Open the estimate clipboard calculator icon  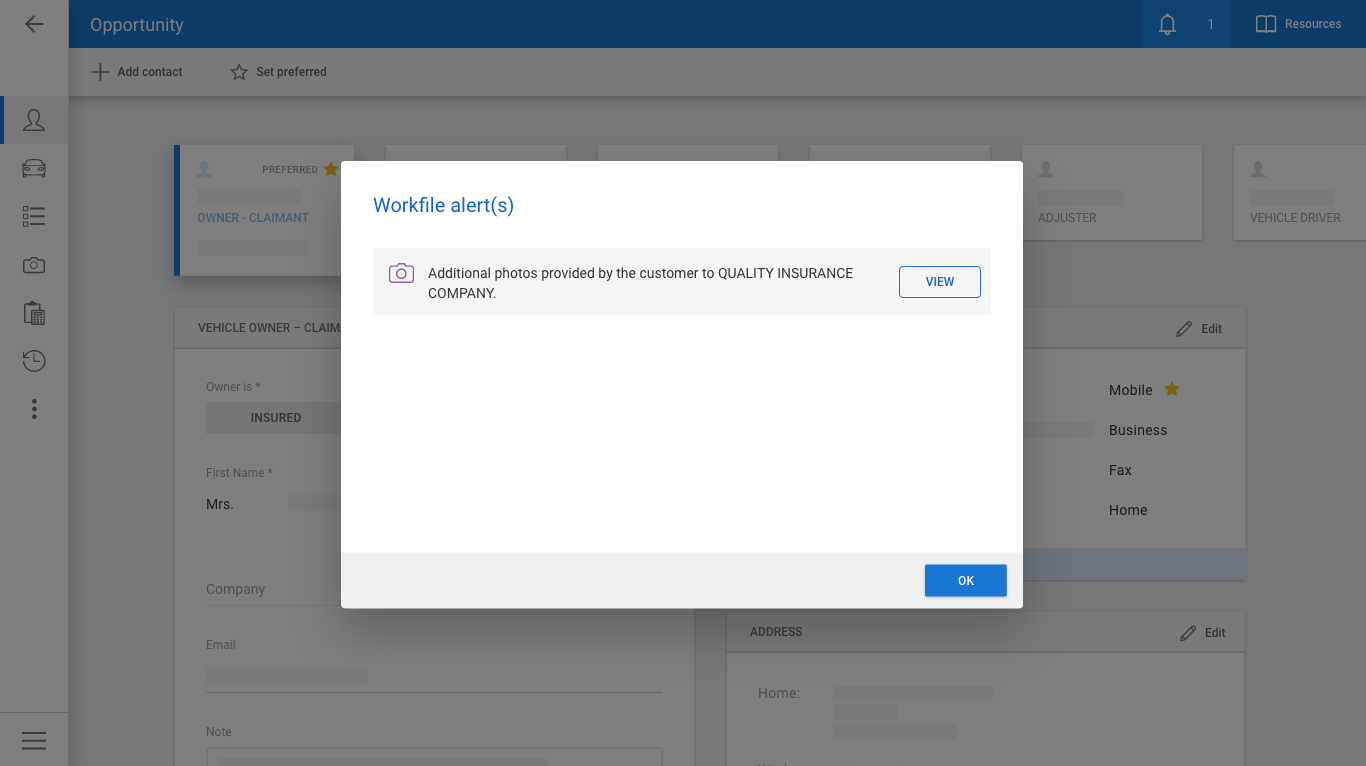34,313
